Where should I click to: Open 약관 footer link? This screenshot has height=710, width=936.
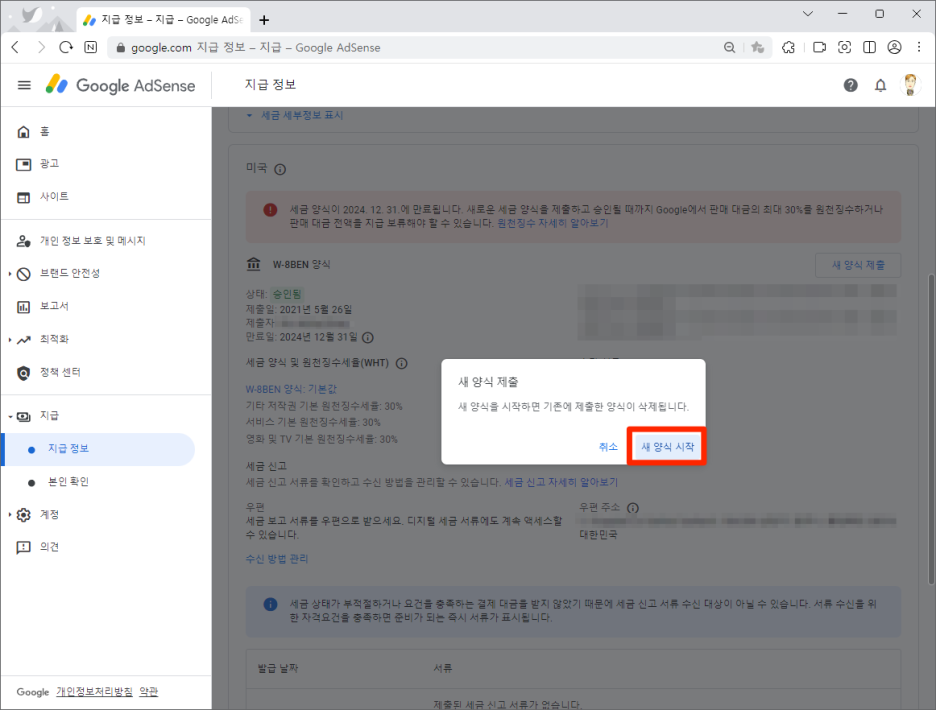149,691
